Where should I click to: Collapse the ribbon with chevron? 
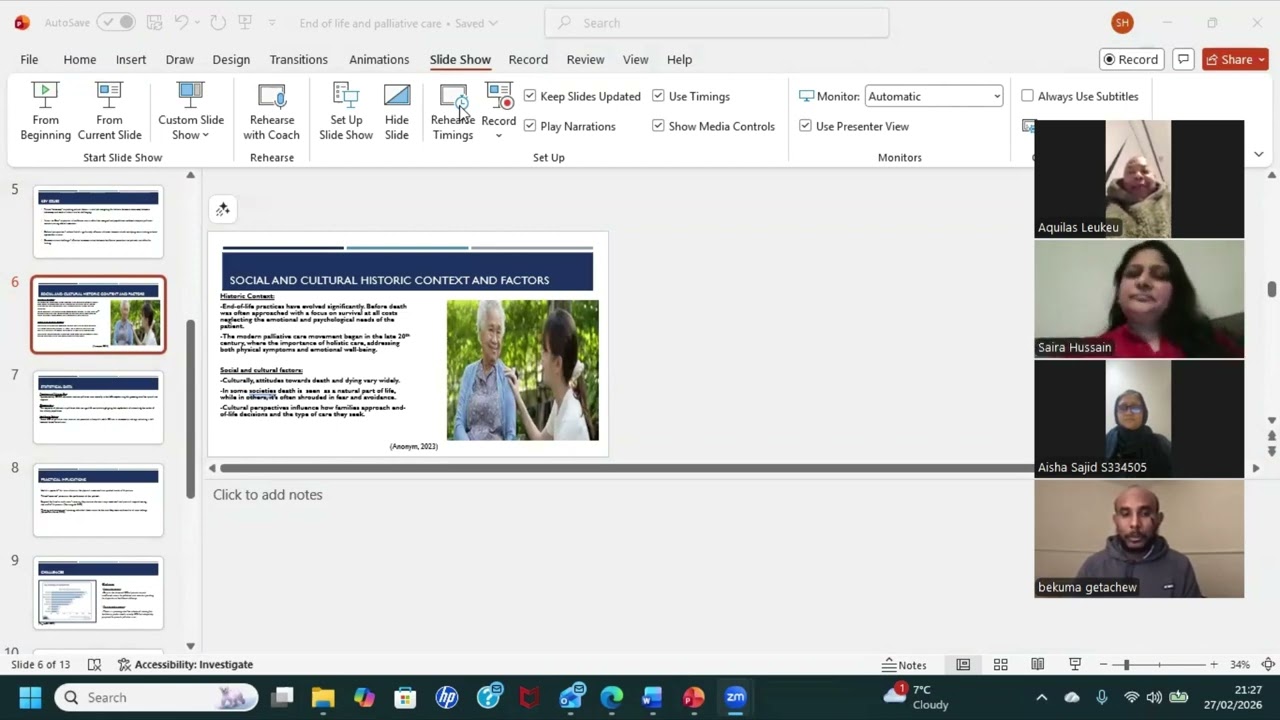coord(1259,154)
